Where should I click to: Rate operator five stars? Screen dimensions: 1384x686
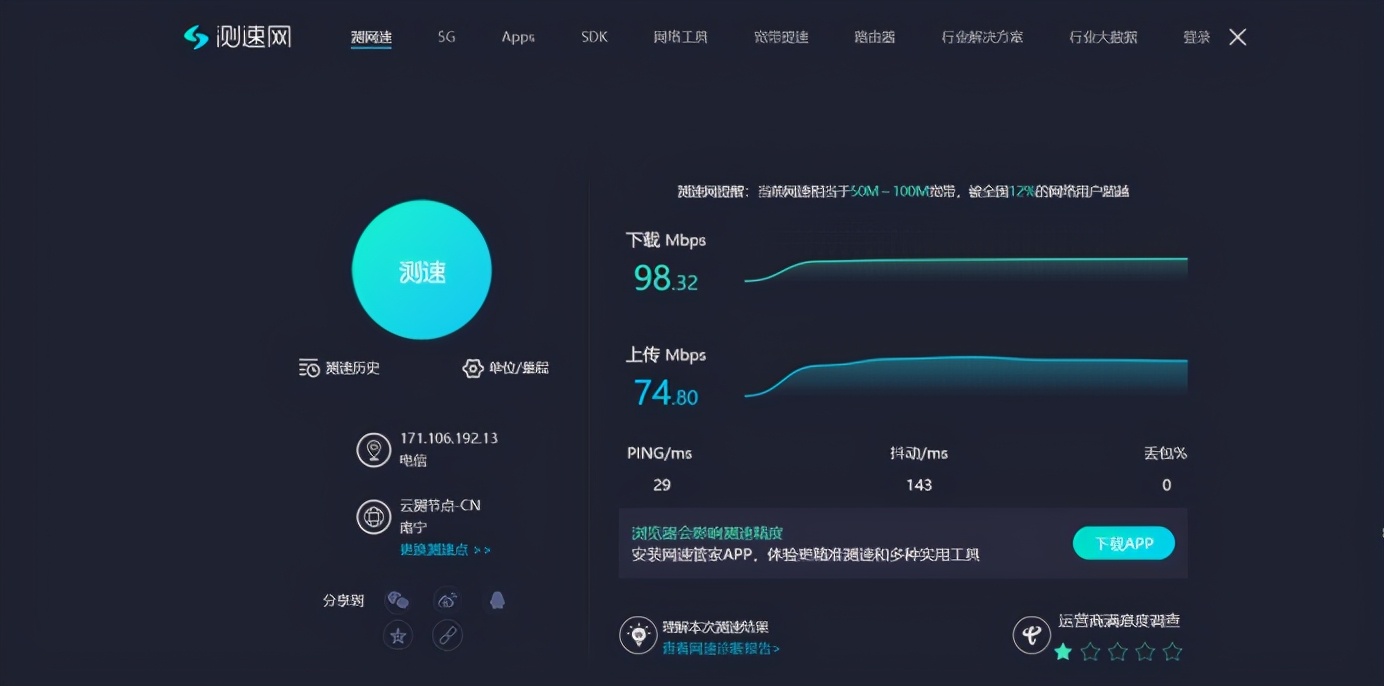point(1173,652)
